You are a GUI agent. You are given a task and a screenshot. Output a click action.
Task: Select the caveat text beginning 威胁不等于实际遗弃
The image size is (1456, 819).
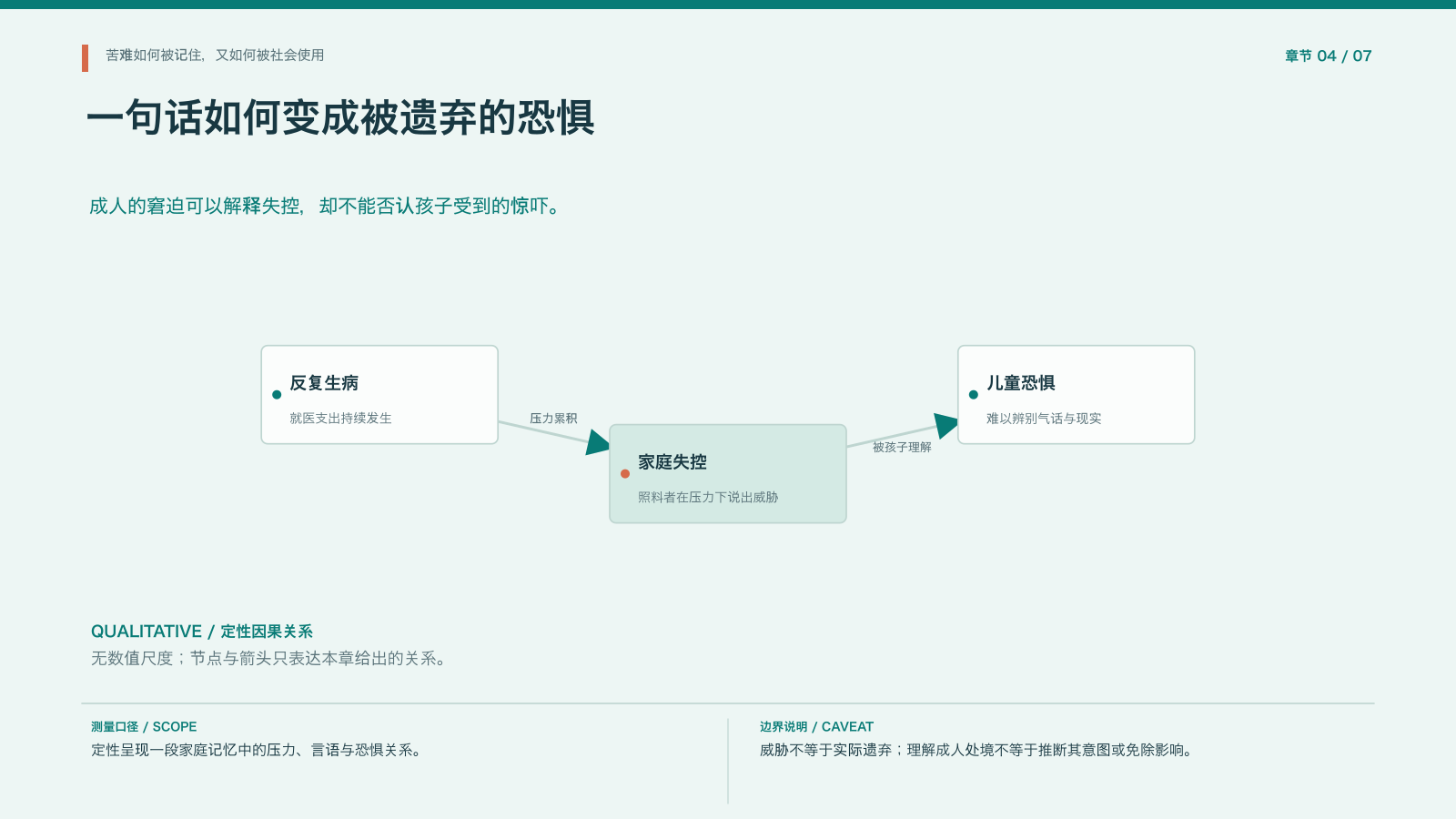click(x=977, y=751)
